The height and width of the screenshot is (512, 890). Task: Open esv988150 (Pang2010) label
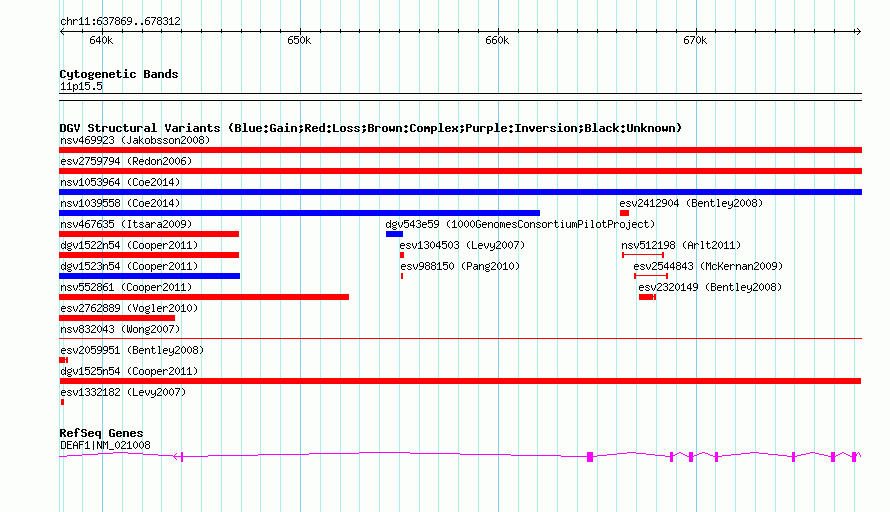point(460,266)
